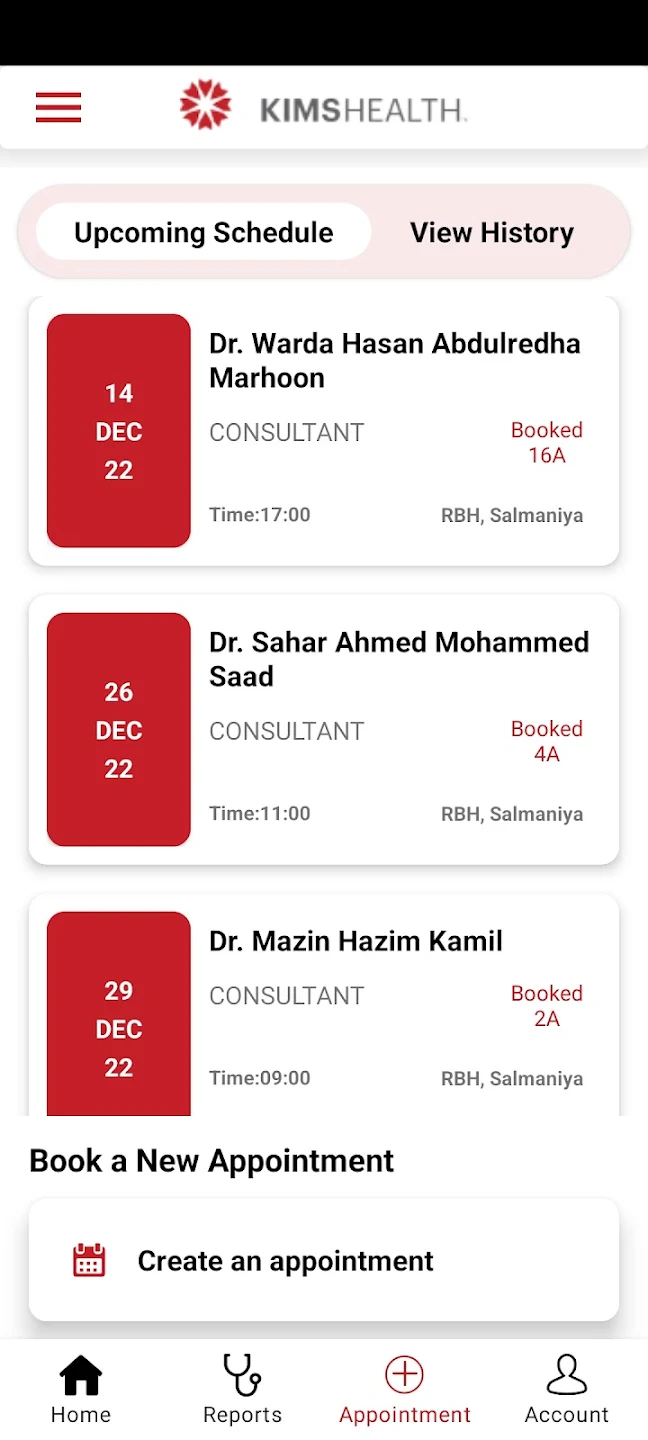Tap the 29 DEC 22 date tile
Viewport: 648px width, 1440px height.
point(119,1014)
